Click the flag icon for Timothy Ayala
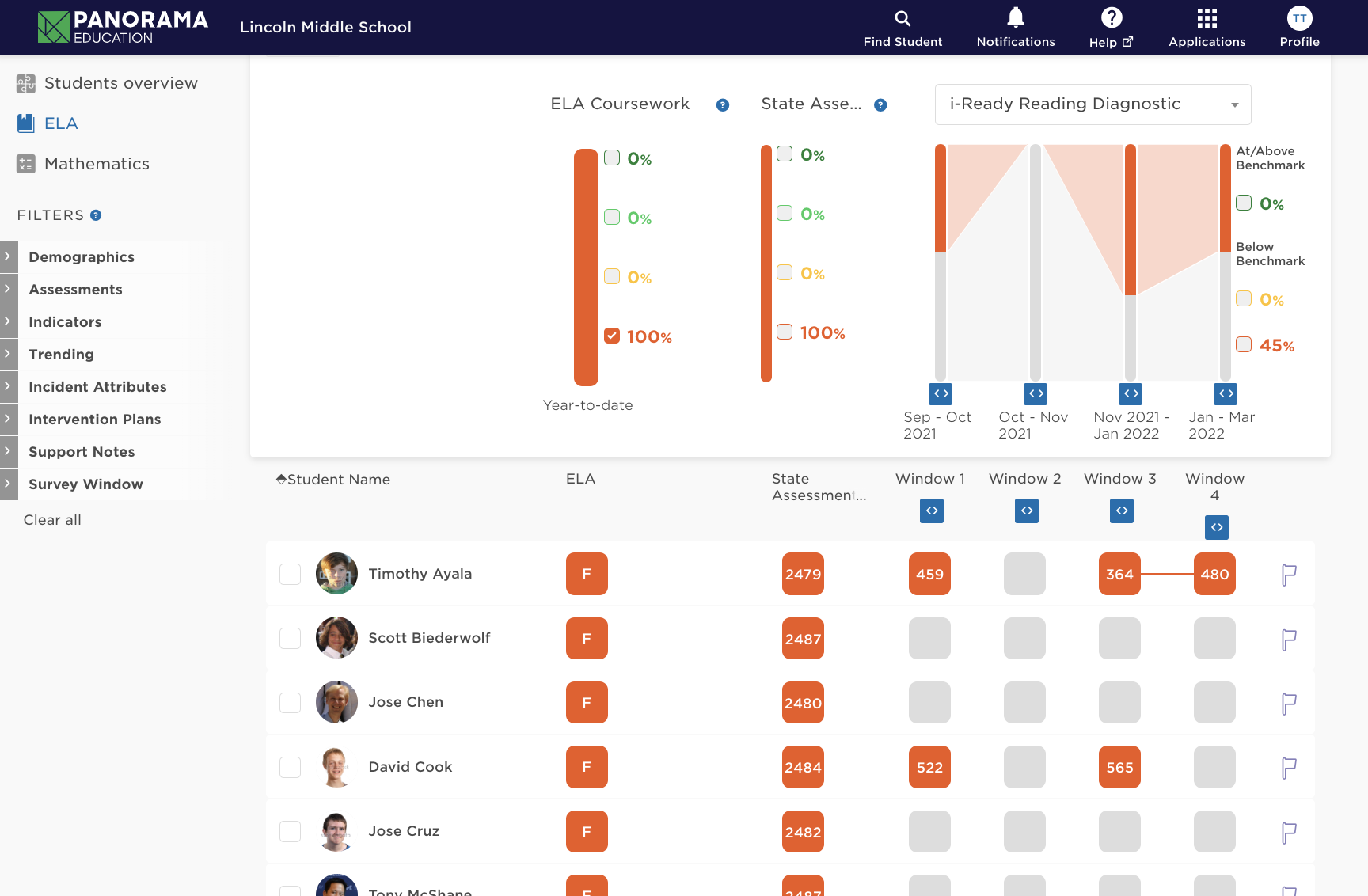 pyautogui.click(x=1289, y=575)
